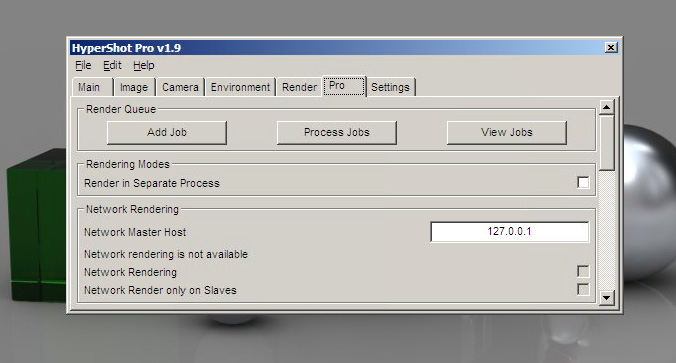Click the Network Master Host field

click(x=510, y=232)
